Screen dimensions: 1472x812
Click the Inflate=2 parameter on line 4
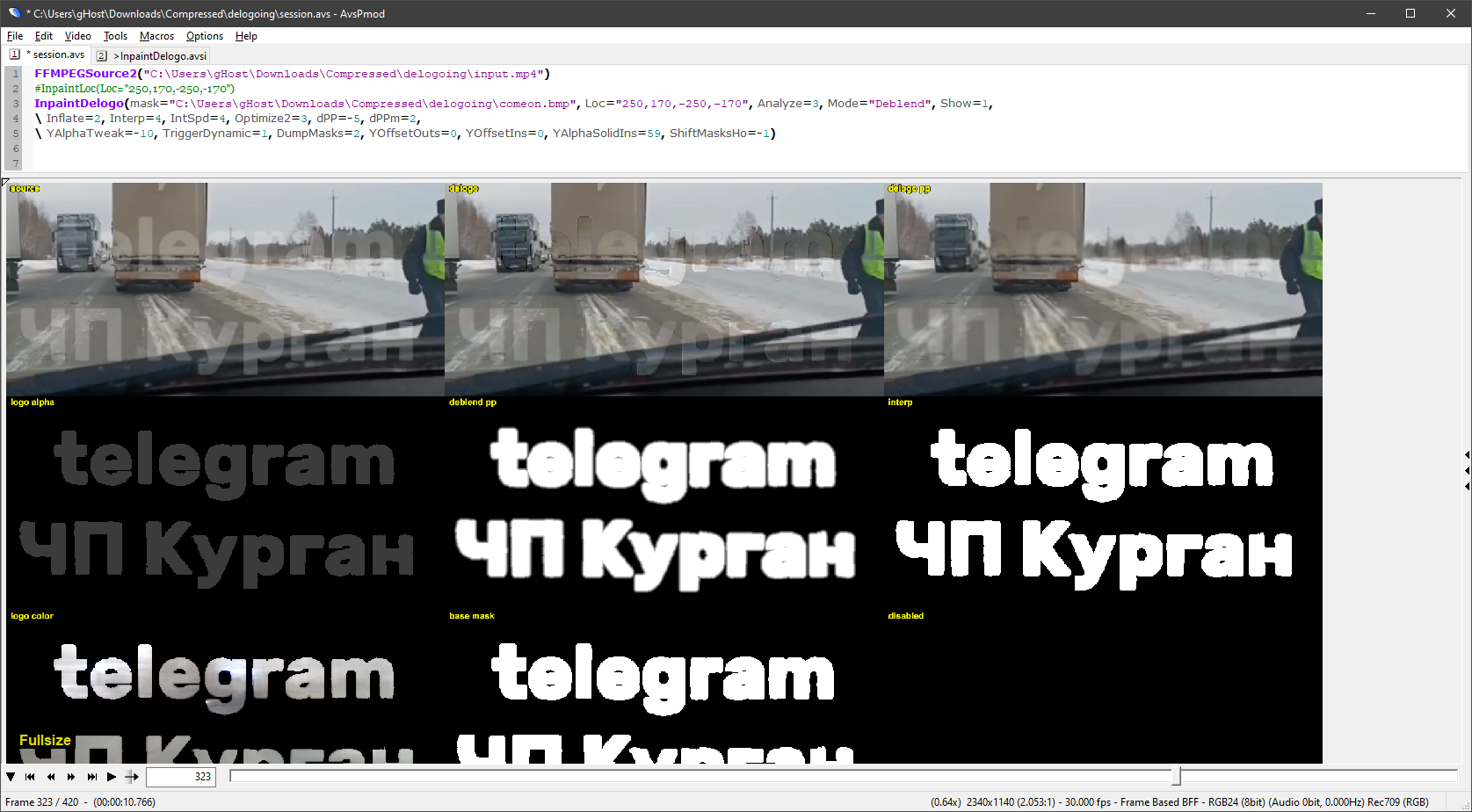(x=75, y=119)
